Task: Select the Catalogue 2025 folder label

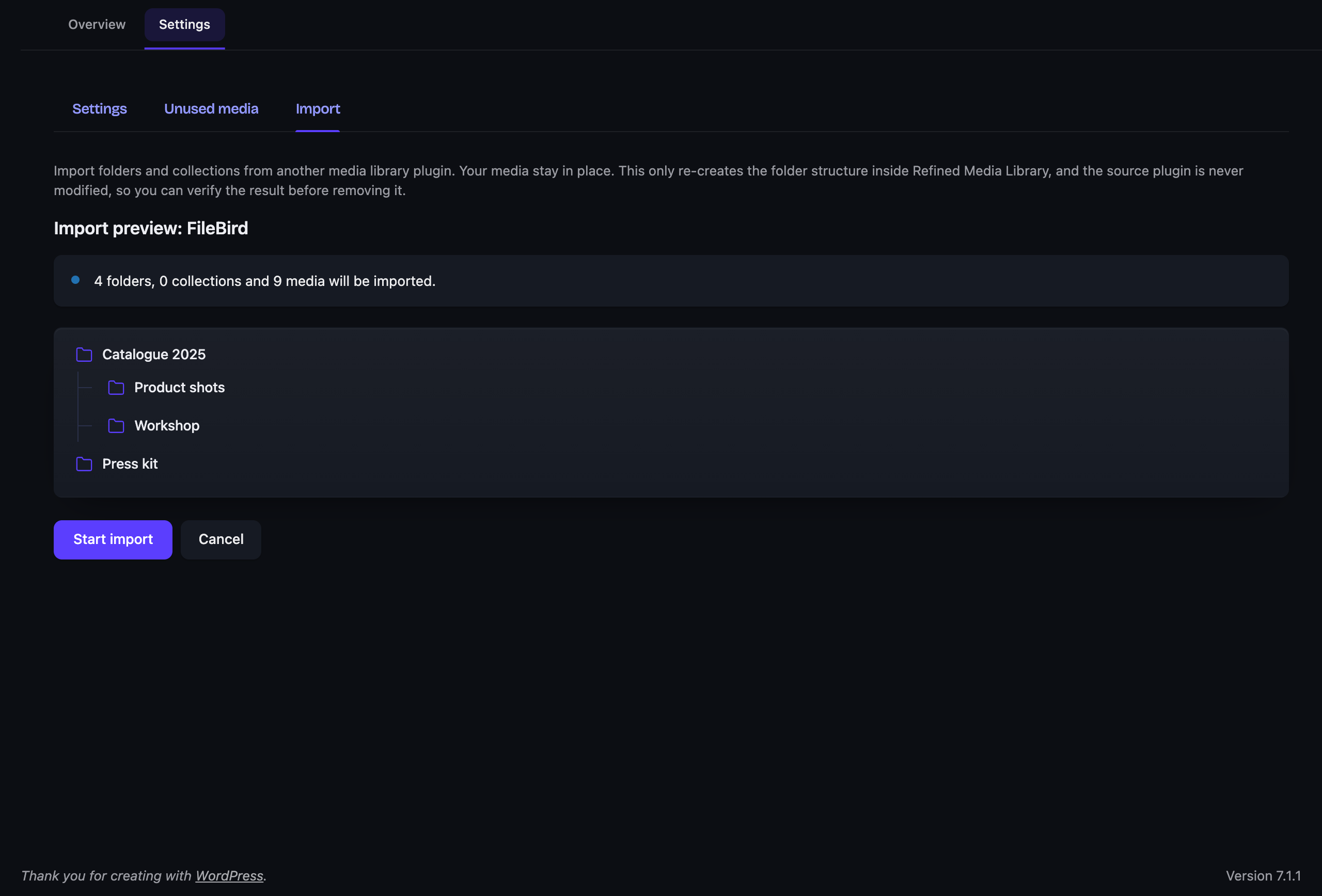Action: [154, 355]
